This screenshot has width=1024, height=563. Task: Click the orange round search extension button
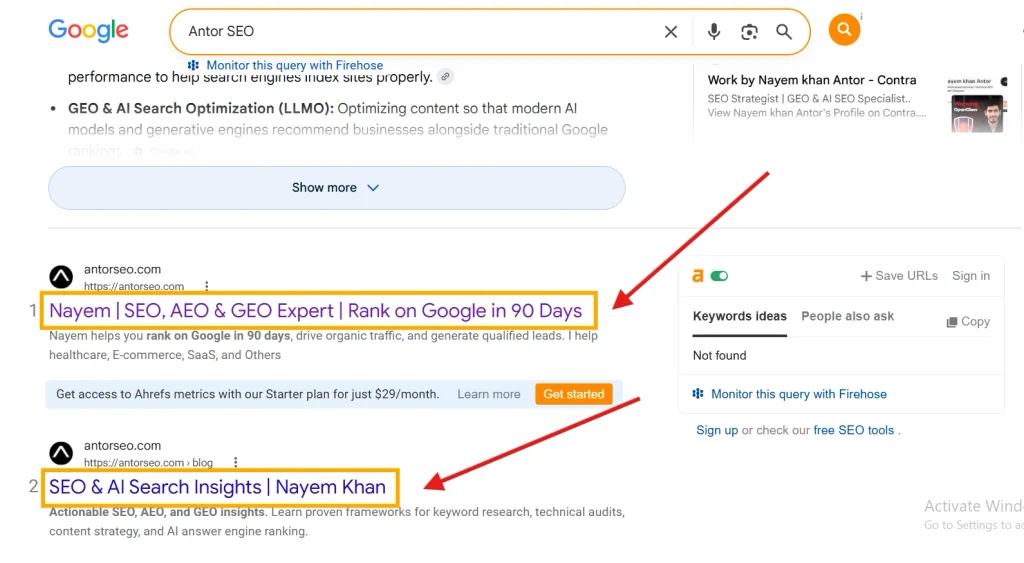[844, 30]
